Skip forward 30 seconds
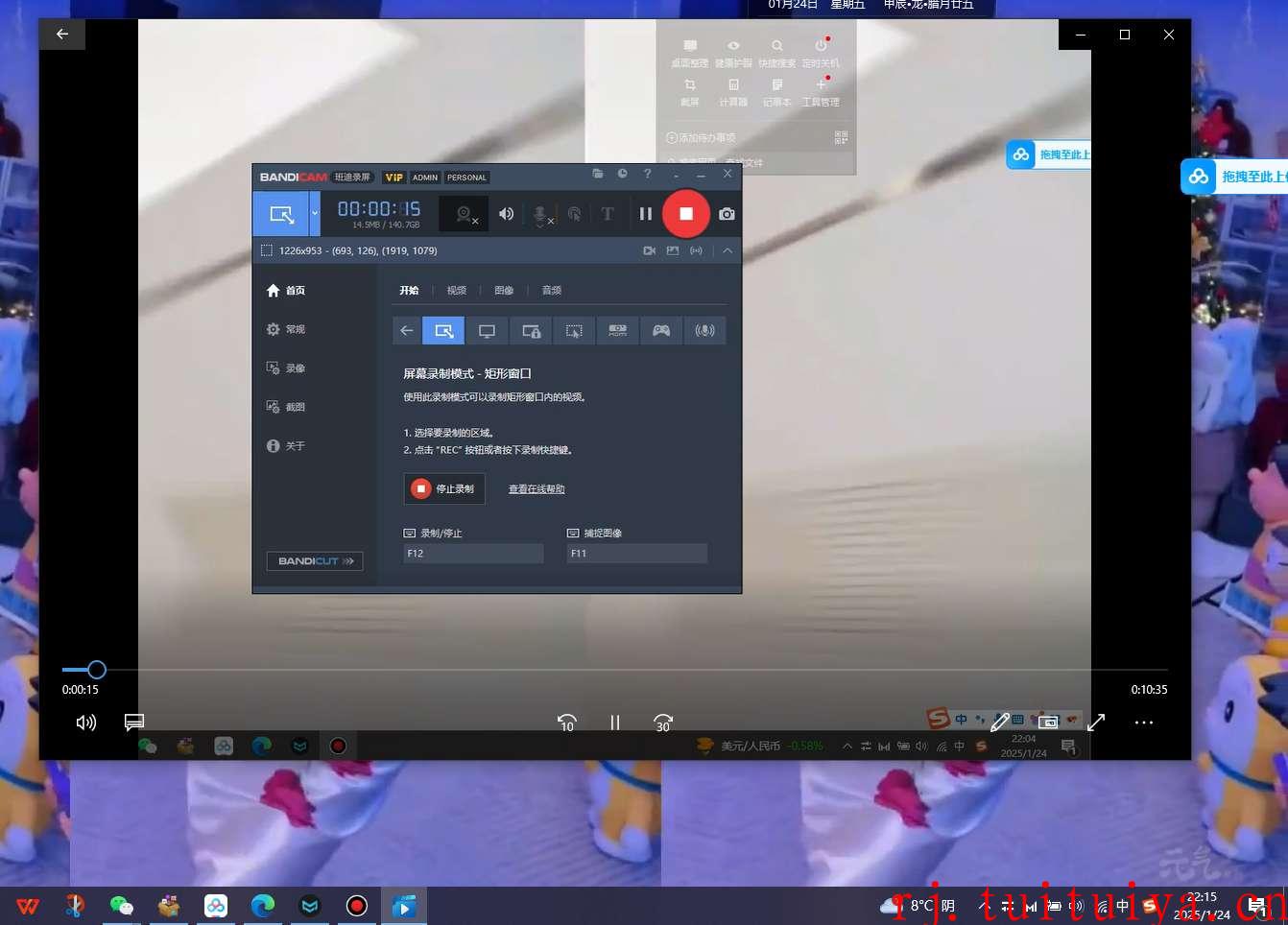This screenshot has width=1288, height=925. click(663, 723)
